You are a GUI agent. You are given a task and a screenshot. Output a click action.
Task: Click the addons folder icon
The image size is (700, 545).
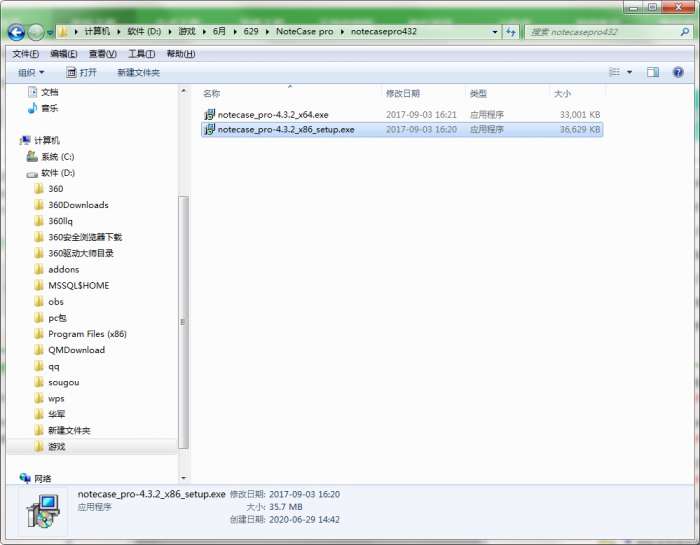(x=39, y=269)
